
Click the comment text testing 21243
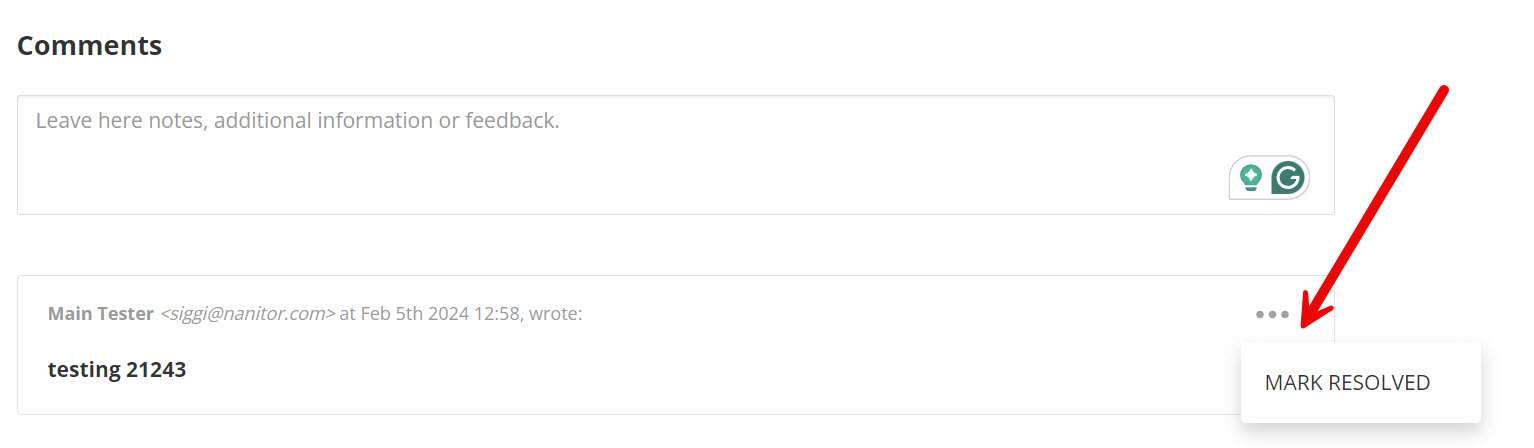pyautogui.click(x=117, y=370)
